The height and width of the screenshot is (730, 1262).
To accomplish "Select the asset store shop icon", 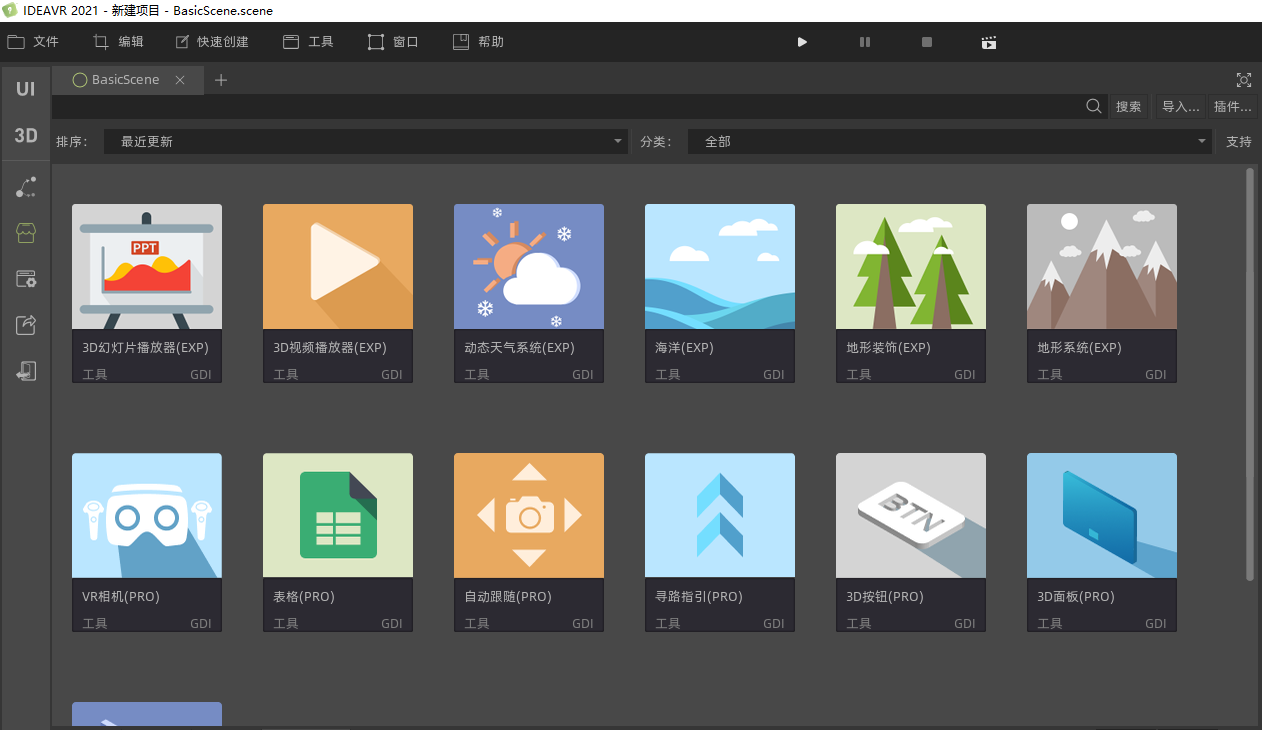I will pyautogui.click(x=26, y=233).
